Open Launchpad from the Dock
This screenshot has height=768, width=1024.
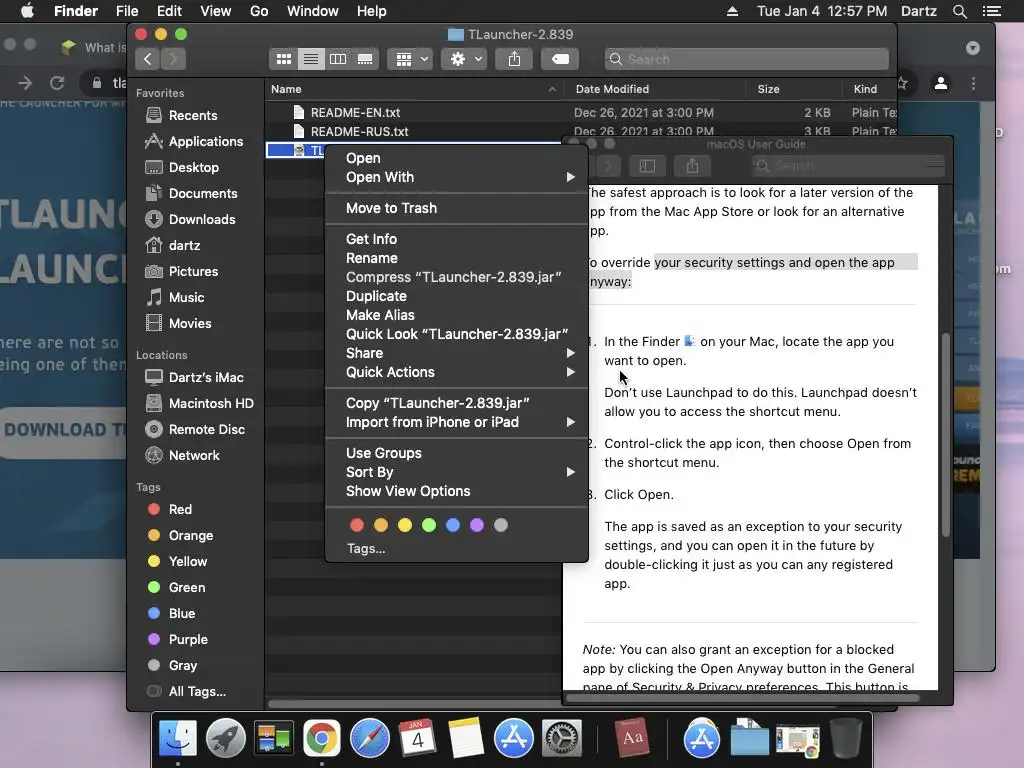(226, 738)
